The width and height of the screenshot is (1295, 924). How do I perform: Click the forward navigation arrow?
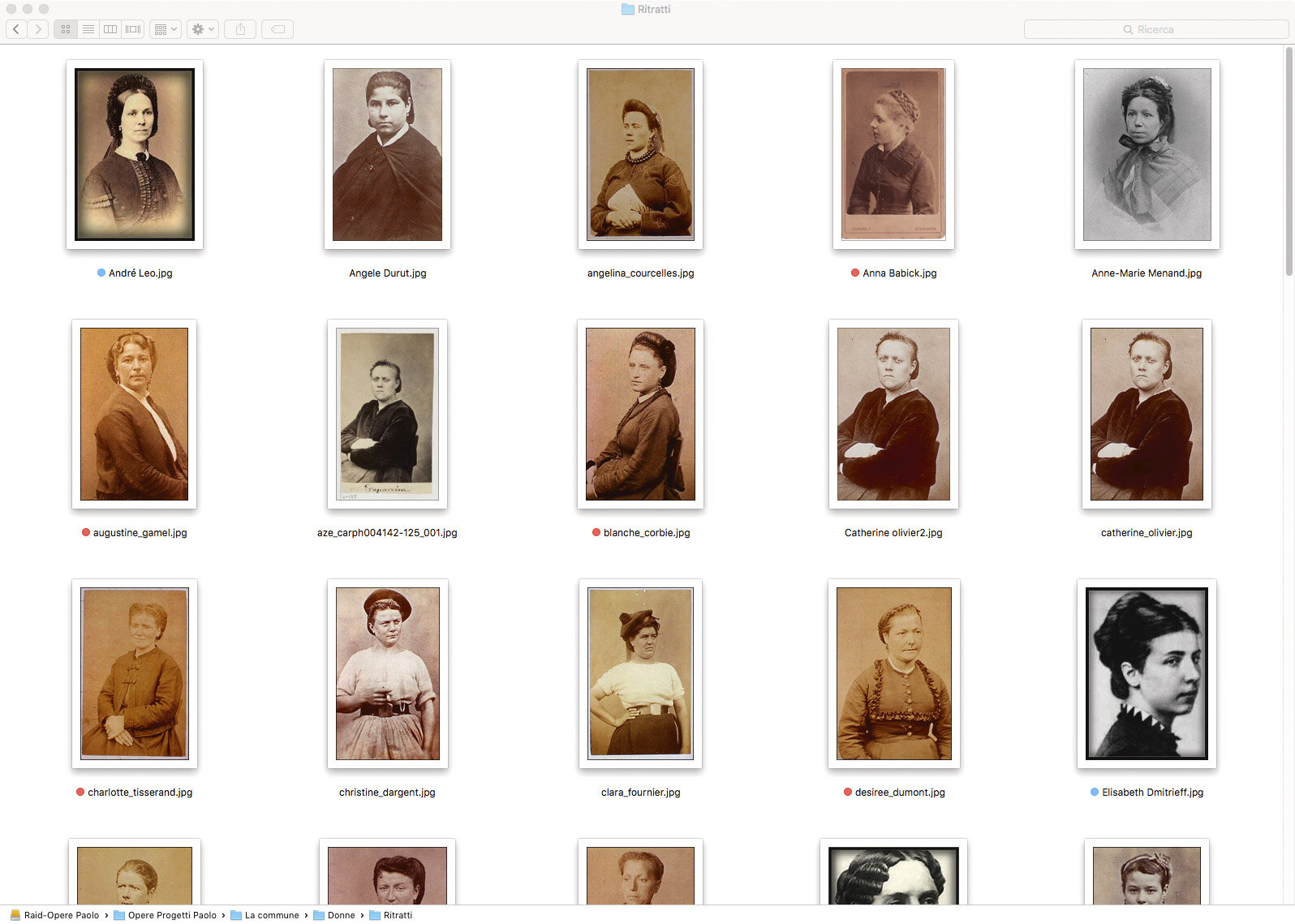pyautogui.click(x=37, y=29)
